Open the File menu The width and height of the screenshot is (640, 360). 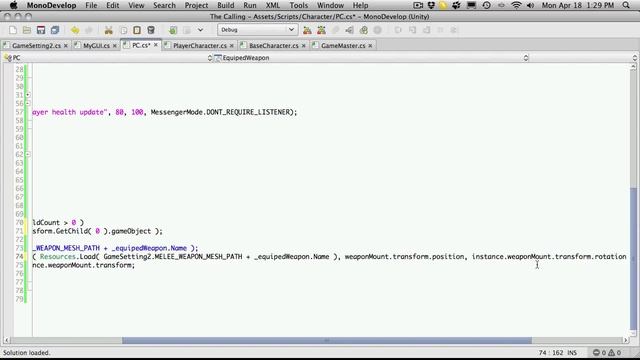[x=91, y=5]
